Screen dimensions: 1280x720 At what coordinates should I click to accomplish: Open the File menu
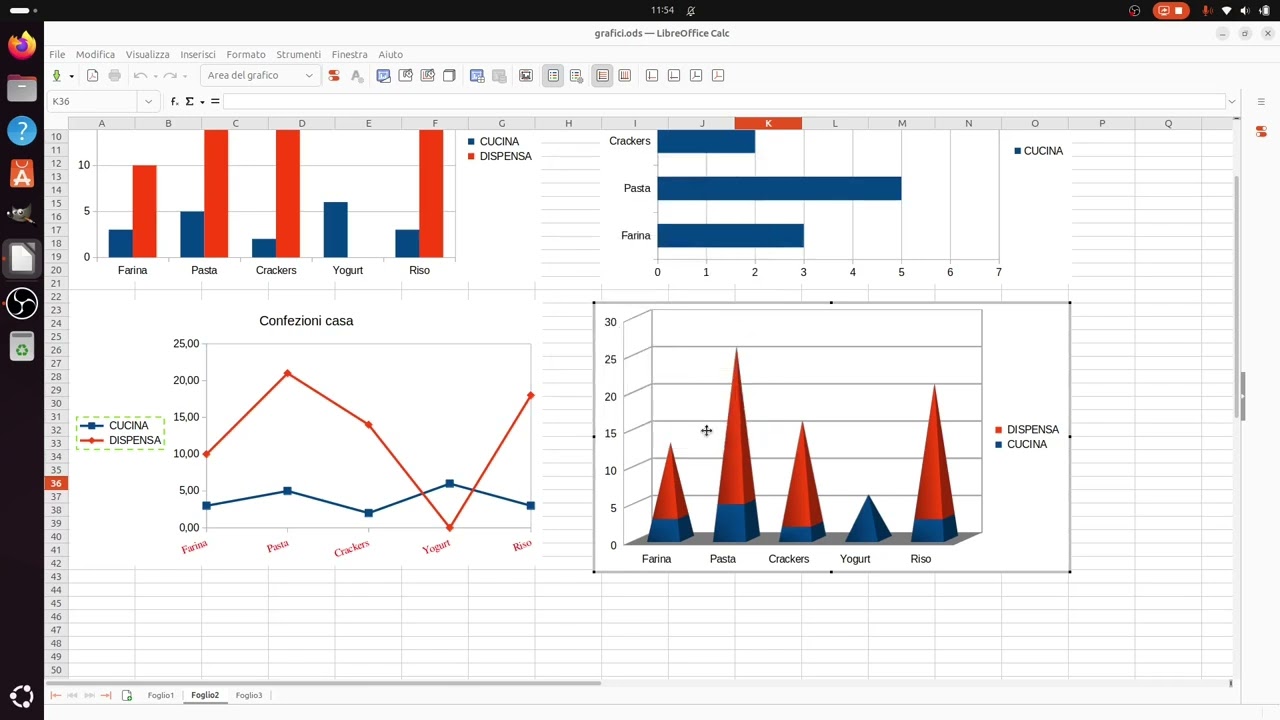tap(57, 54)
